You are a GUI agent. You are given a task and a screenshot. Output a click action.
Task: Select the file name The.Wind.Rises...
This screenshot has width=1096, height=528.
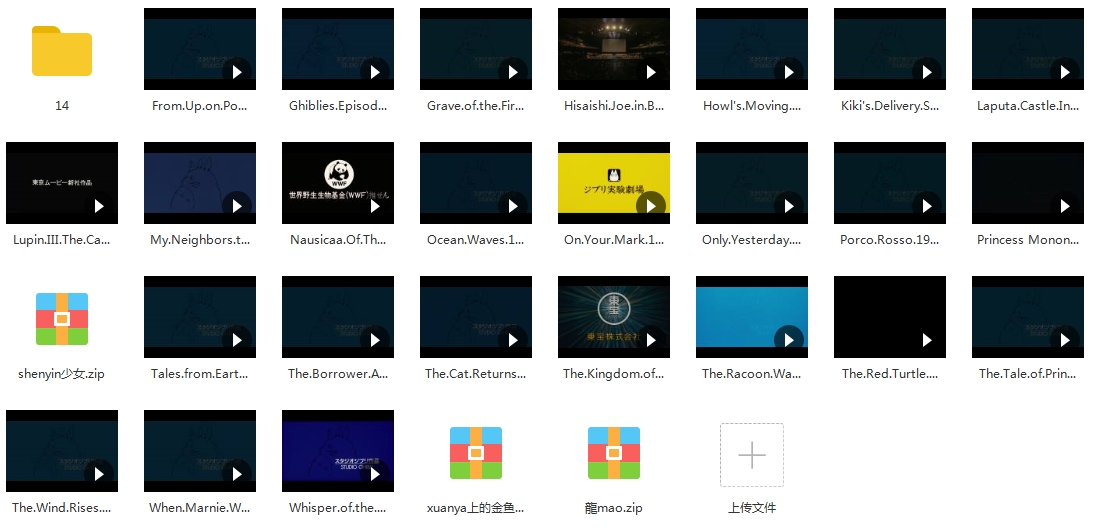[x=62, y=508]
